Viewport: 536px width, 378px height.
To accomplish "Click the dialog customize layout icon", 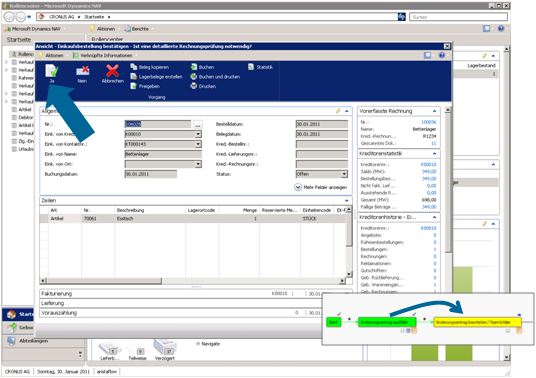I will (428, 55).
